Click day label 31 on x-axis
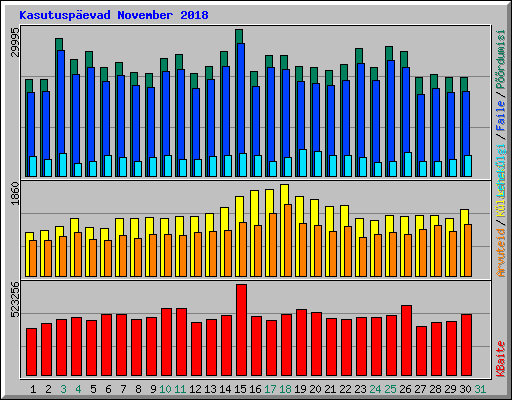The height and width of the screenshot is (400, 512). (480, 389)
